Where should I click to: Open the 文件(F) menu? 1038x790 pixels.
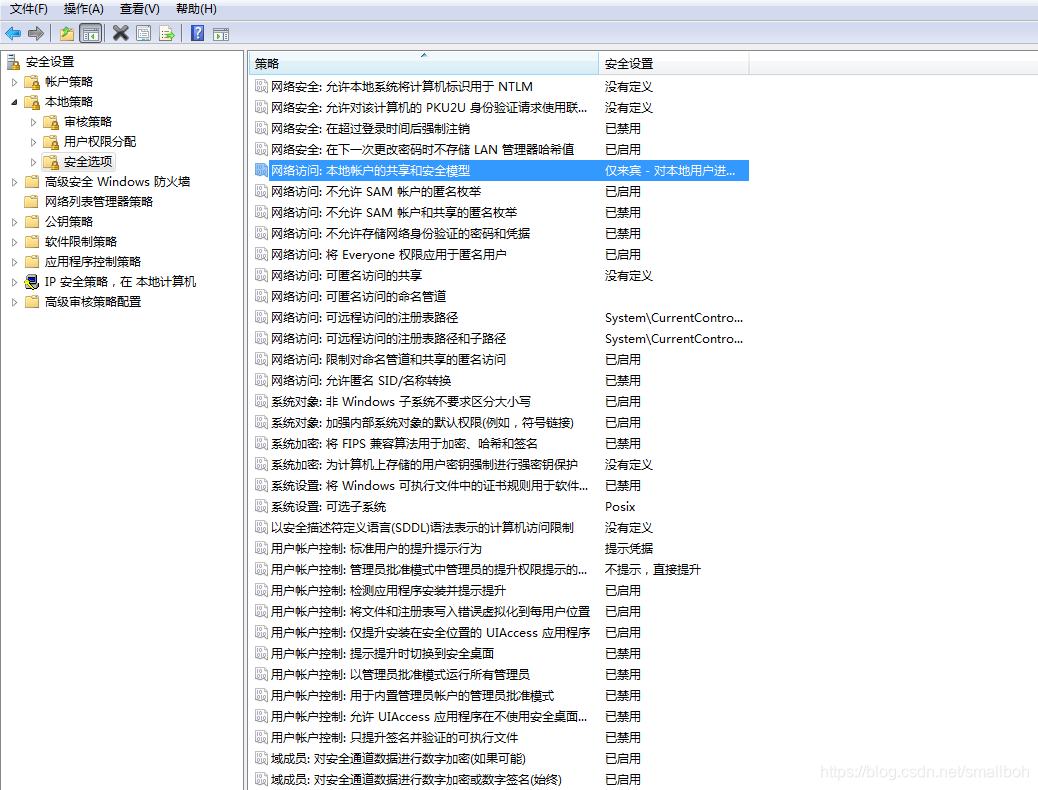pyautogui.click(x=29, y=9)
